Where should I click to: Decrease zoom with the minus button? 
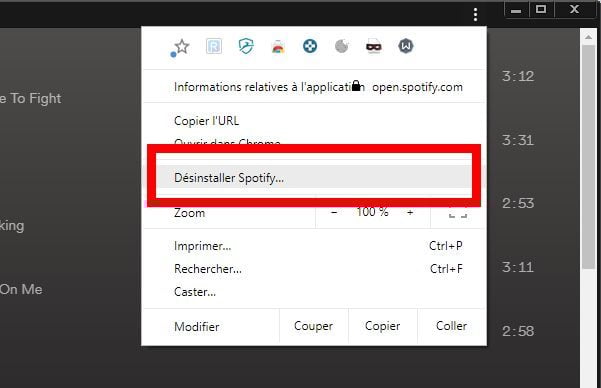coord(334,212)
